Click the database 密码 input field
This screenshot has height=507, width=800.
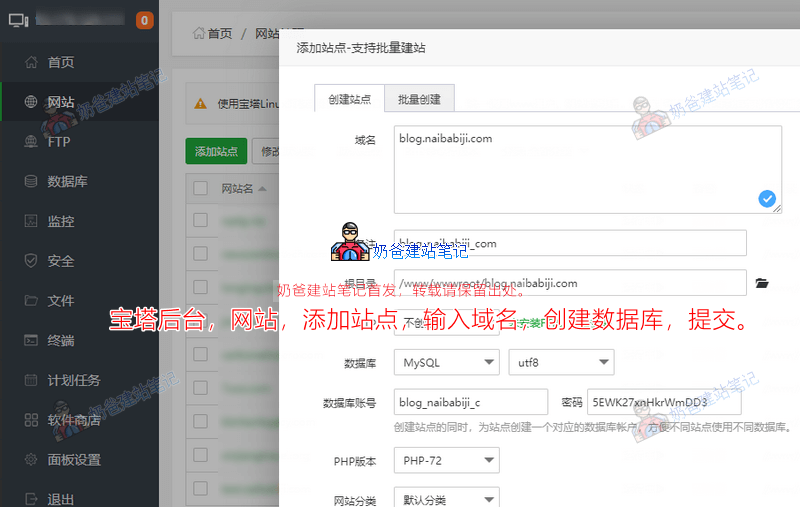click(x=664, y=402)
